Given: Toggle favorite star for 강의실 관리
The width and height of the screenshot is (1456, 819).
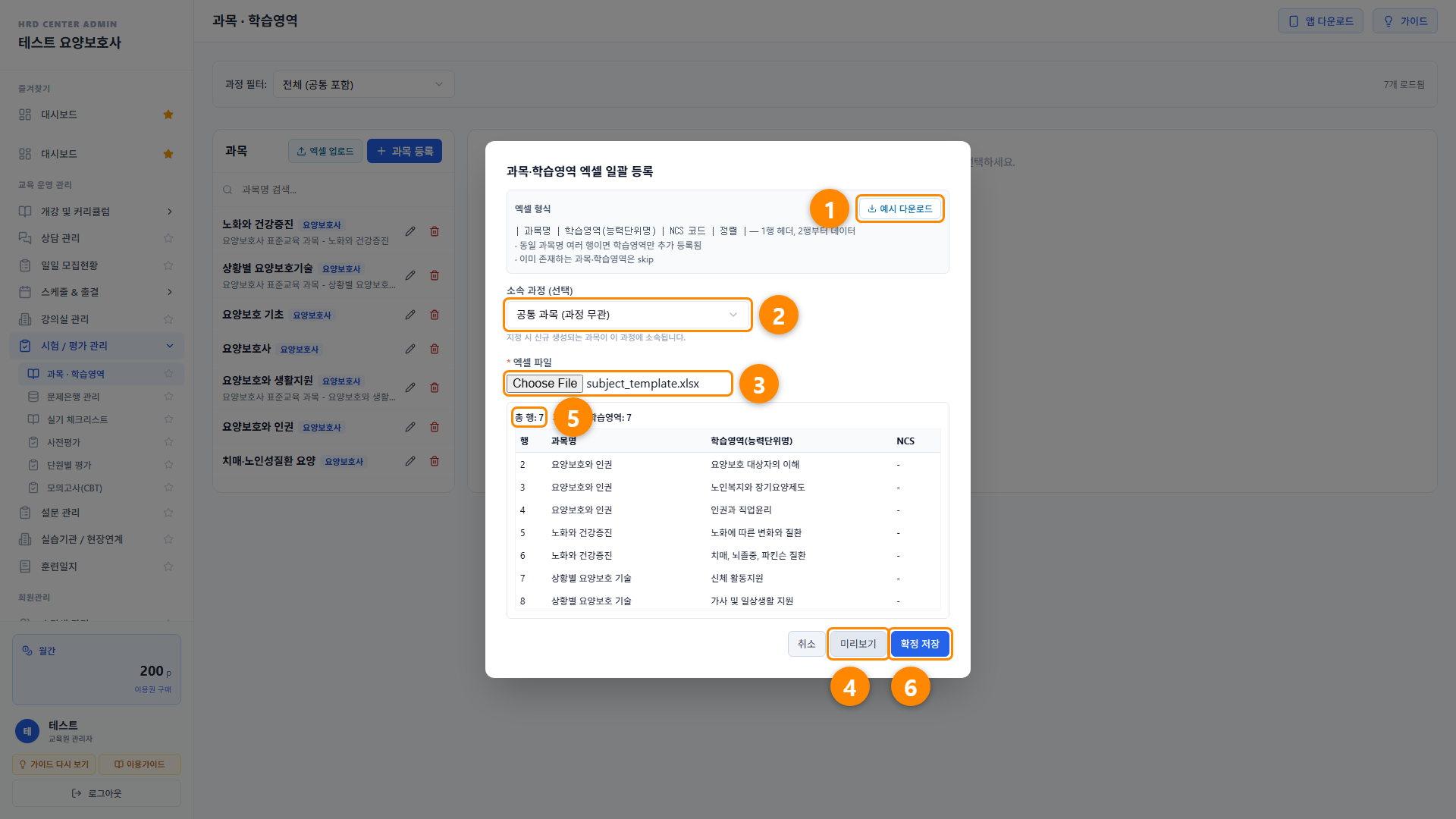Looking at the screenshot, I should (168, 319).
